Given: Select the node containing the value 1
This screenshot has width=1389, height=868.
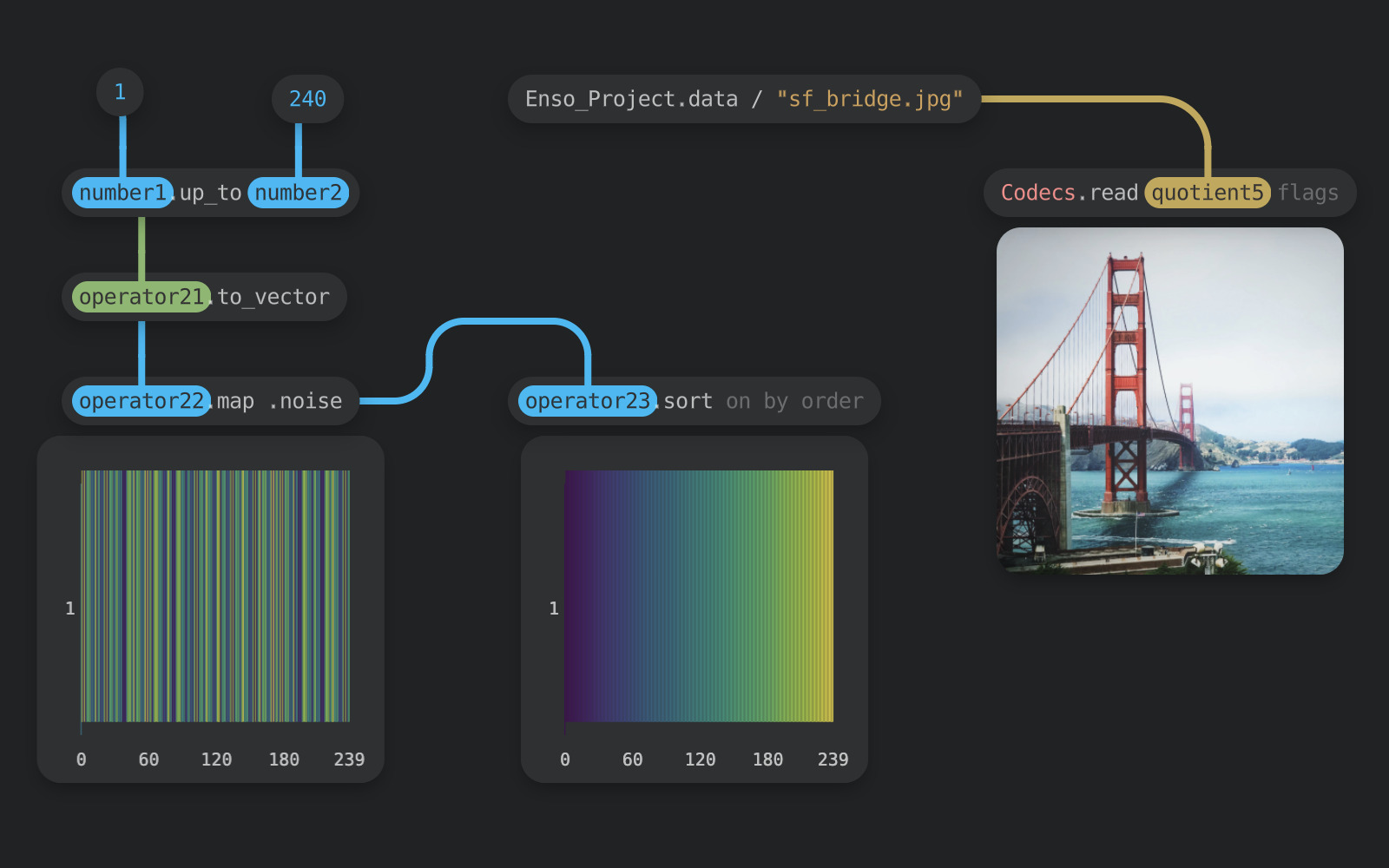Looking at the screenshot, I should coord(120,92).
